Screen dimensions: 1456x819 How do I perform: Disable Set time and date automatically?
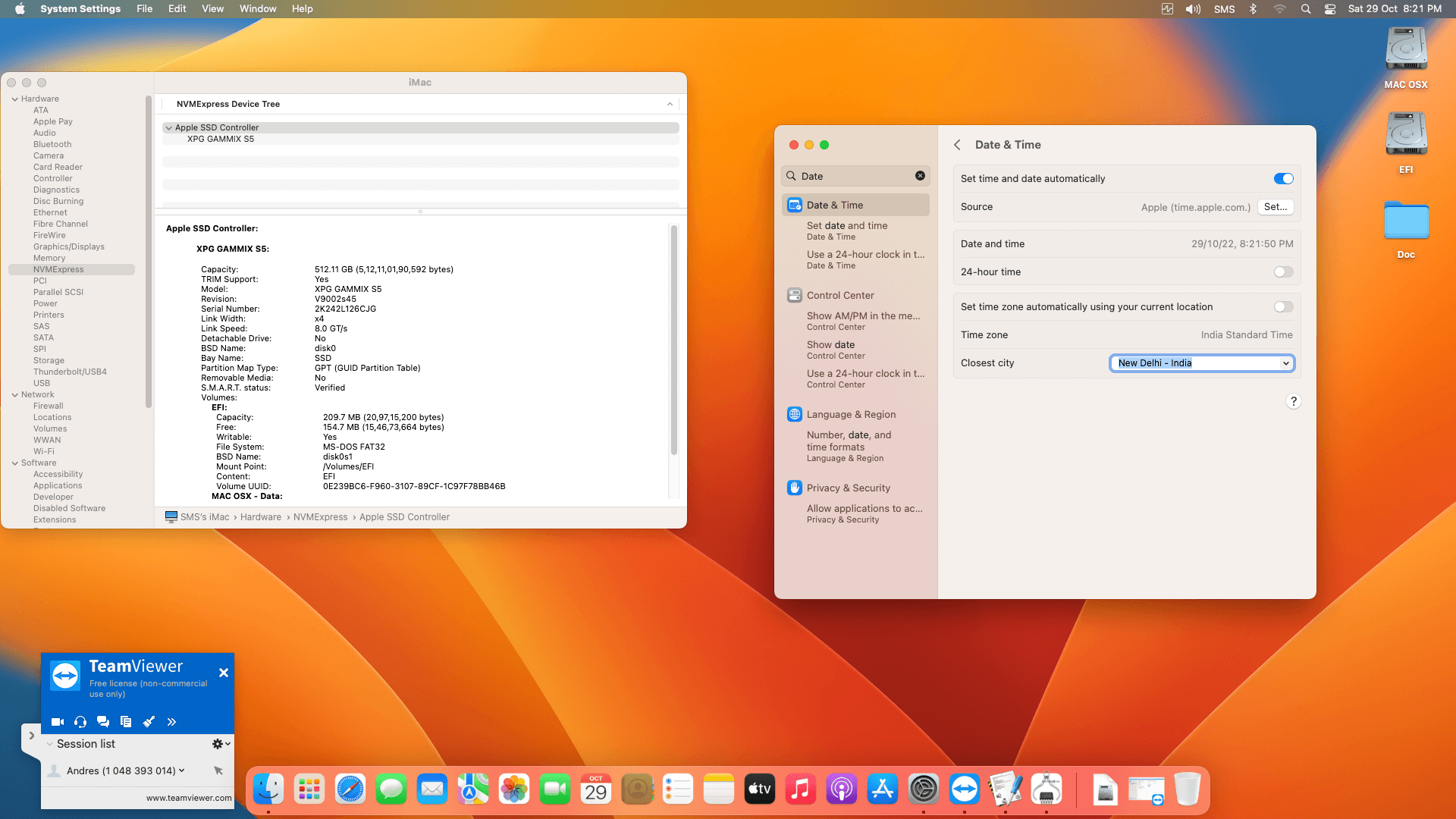coord(1282,178)
